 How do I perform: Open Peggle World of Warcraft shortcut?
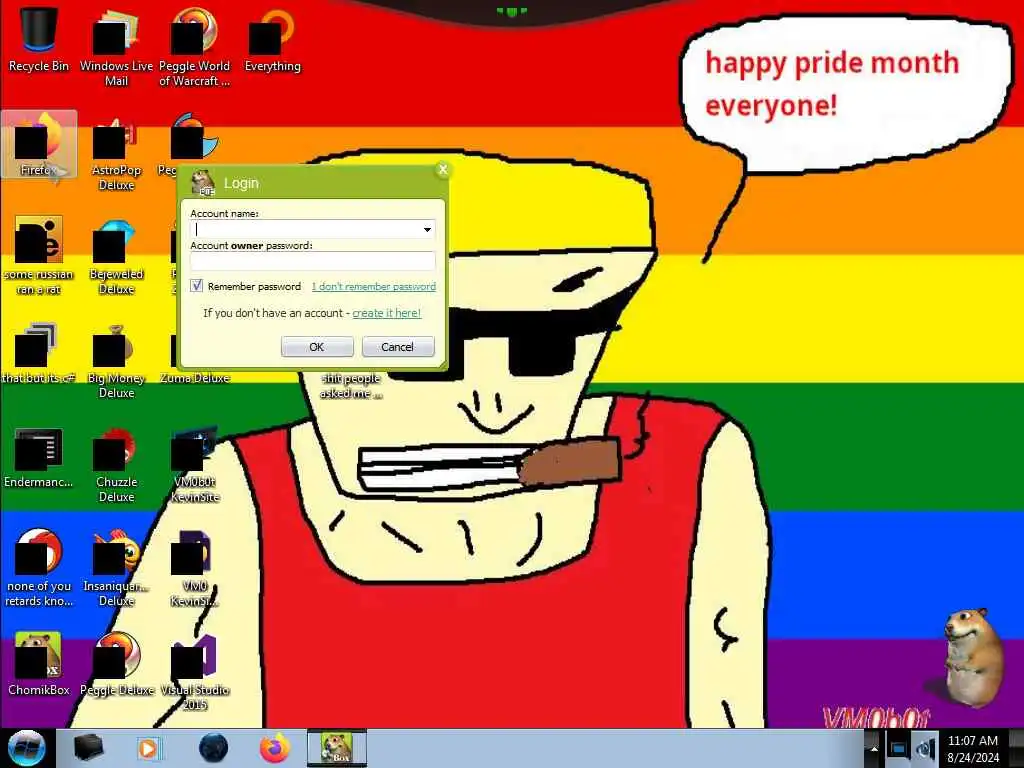[194, 47]
